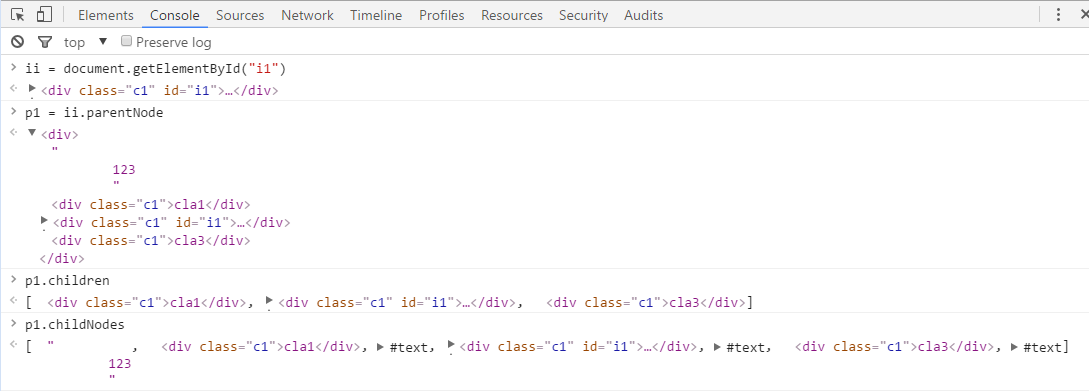The height and width of the screenshot is (391, 1089).
Task: Expand first #text node in childNodes
Action: point(380,347)
